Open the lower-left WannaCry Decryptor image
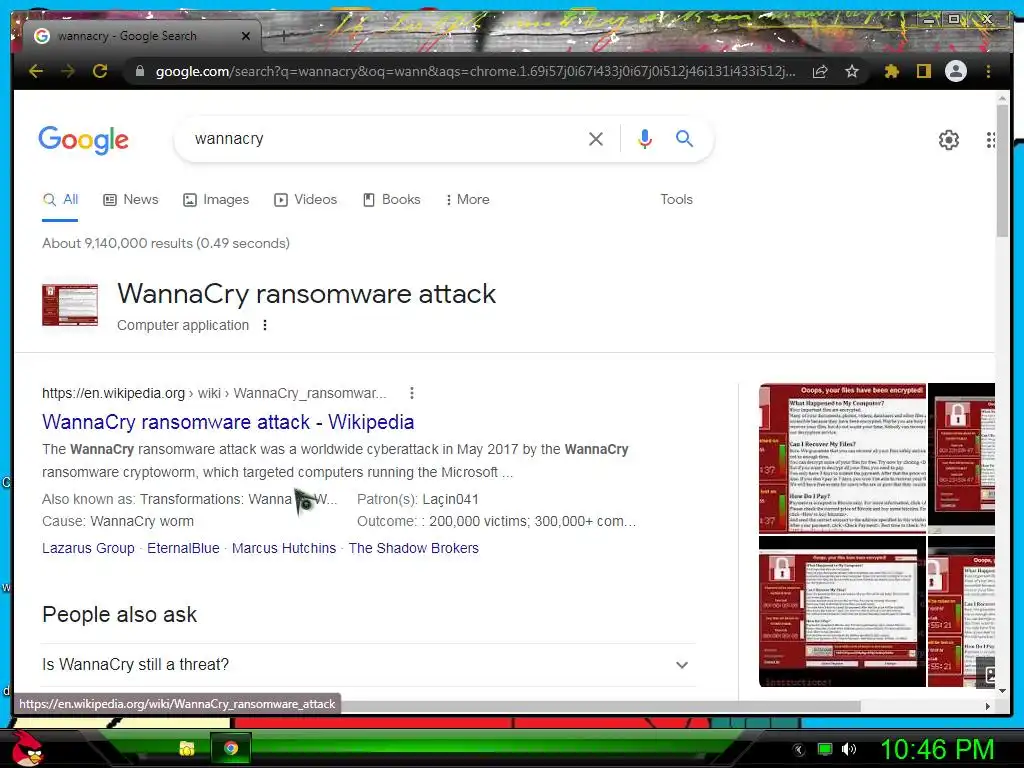 842,611
